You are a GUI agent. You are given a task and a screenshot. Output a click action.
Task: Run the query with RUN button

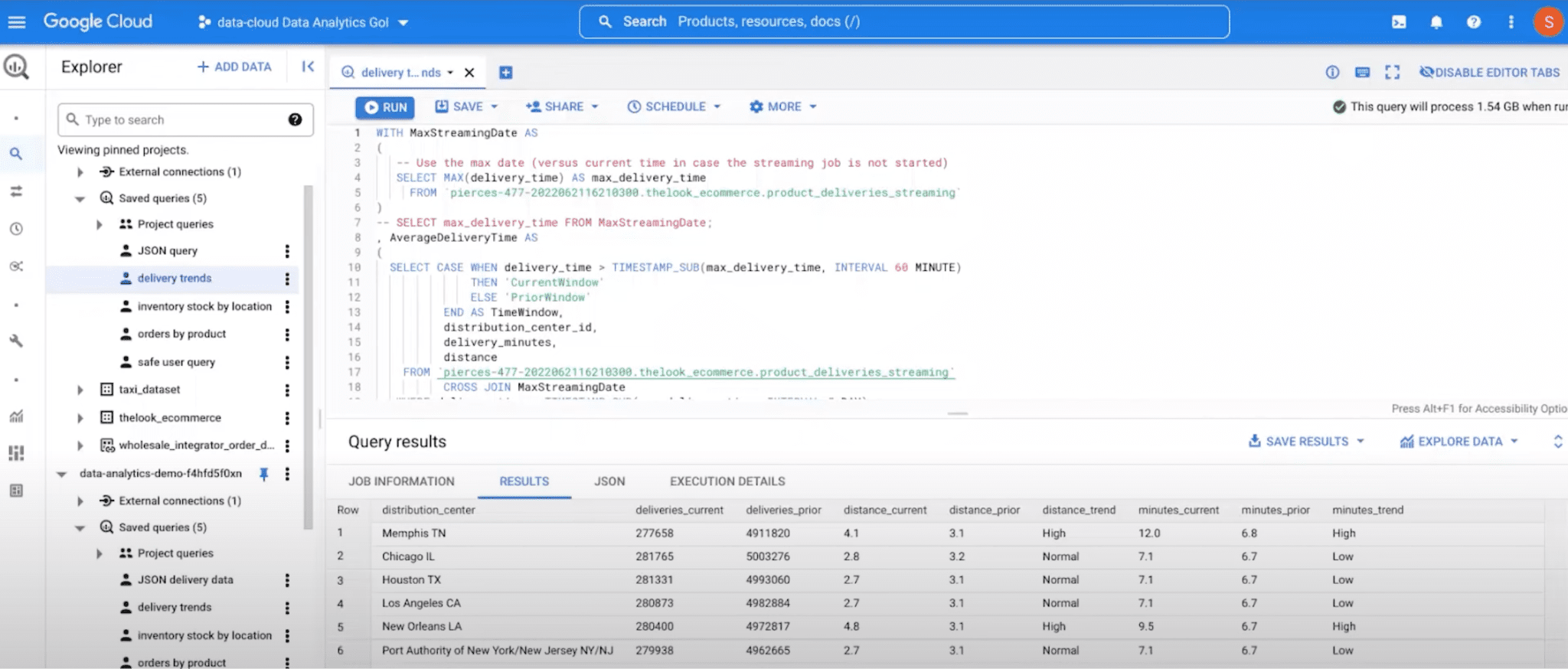tap(385, 107)
